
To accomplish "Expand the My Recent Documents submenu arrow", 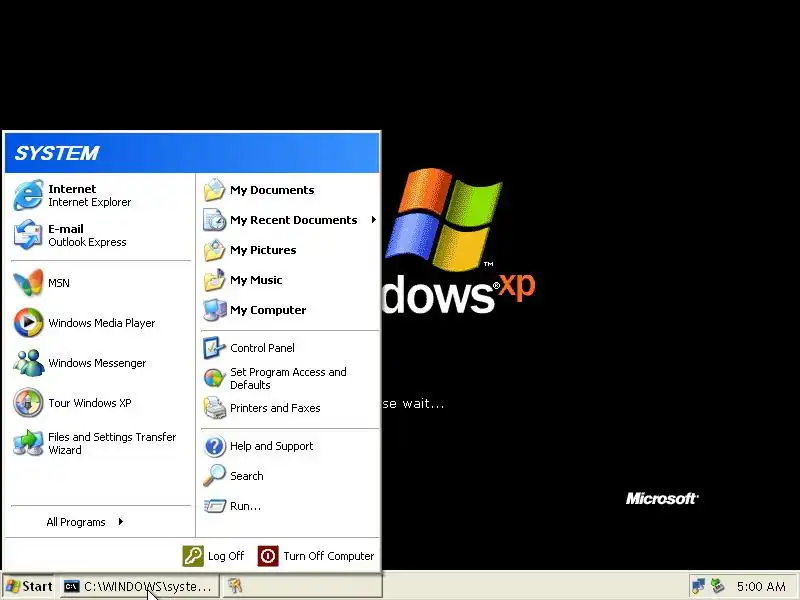I will [x=373, y=220].
